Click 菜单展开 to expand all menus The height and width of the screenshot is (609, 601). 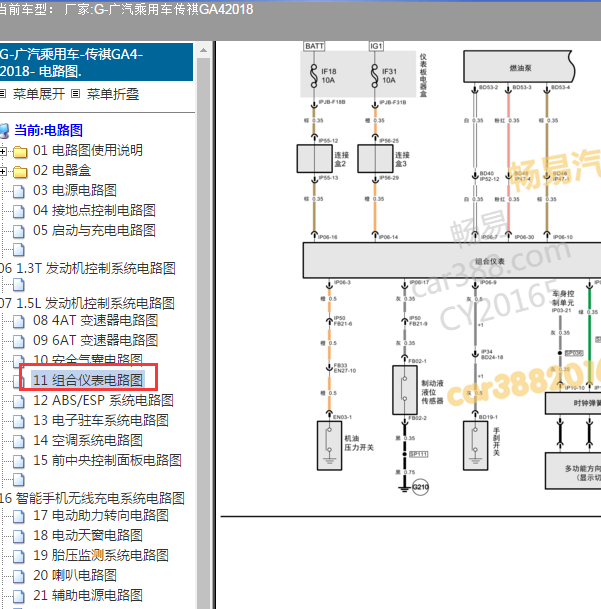[39, 94]
